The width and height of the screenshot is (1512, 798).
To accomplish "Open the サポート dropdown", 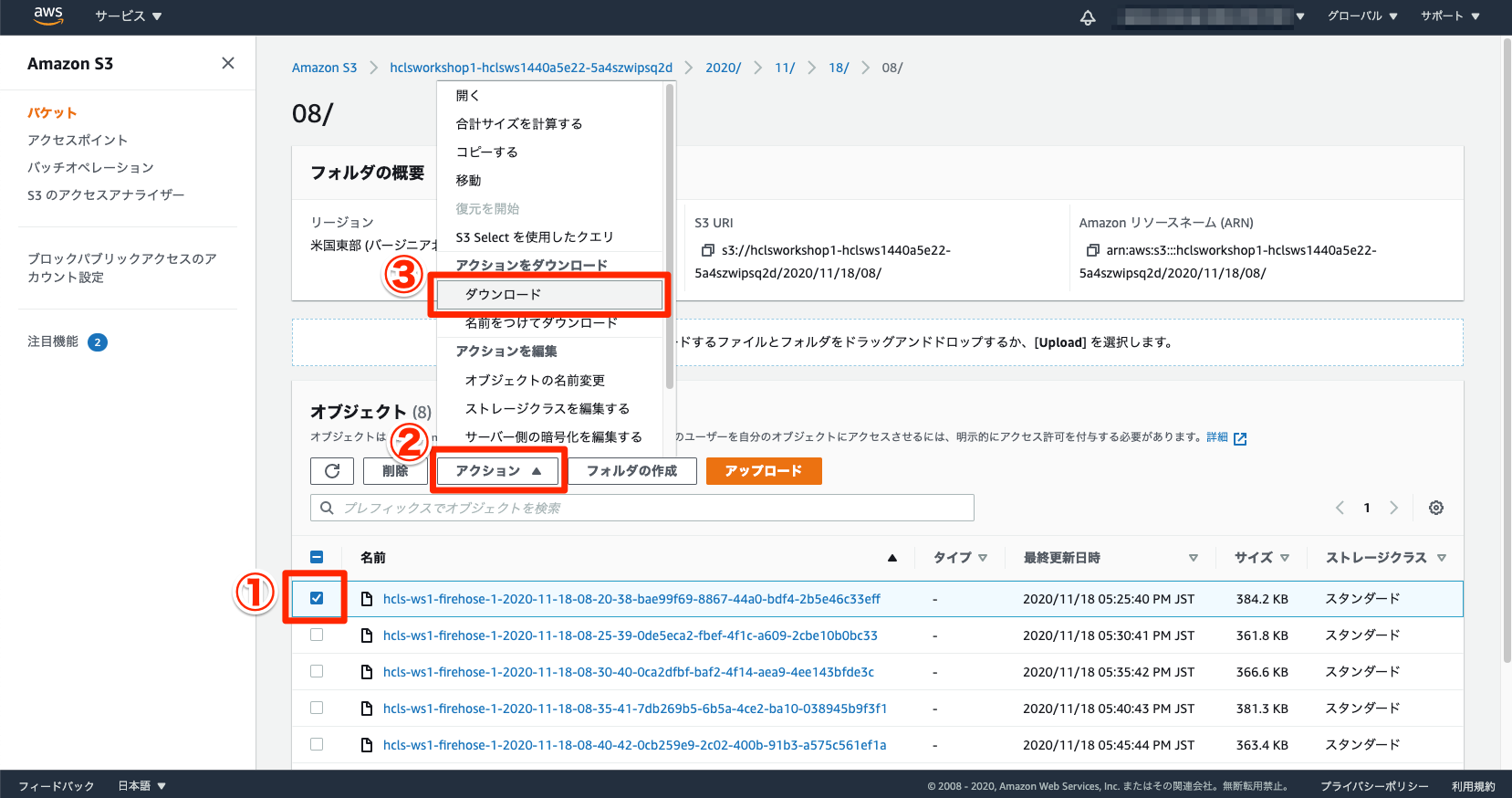I will pyautogui.click(x=1450, y=16).
